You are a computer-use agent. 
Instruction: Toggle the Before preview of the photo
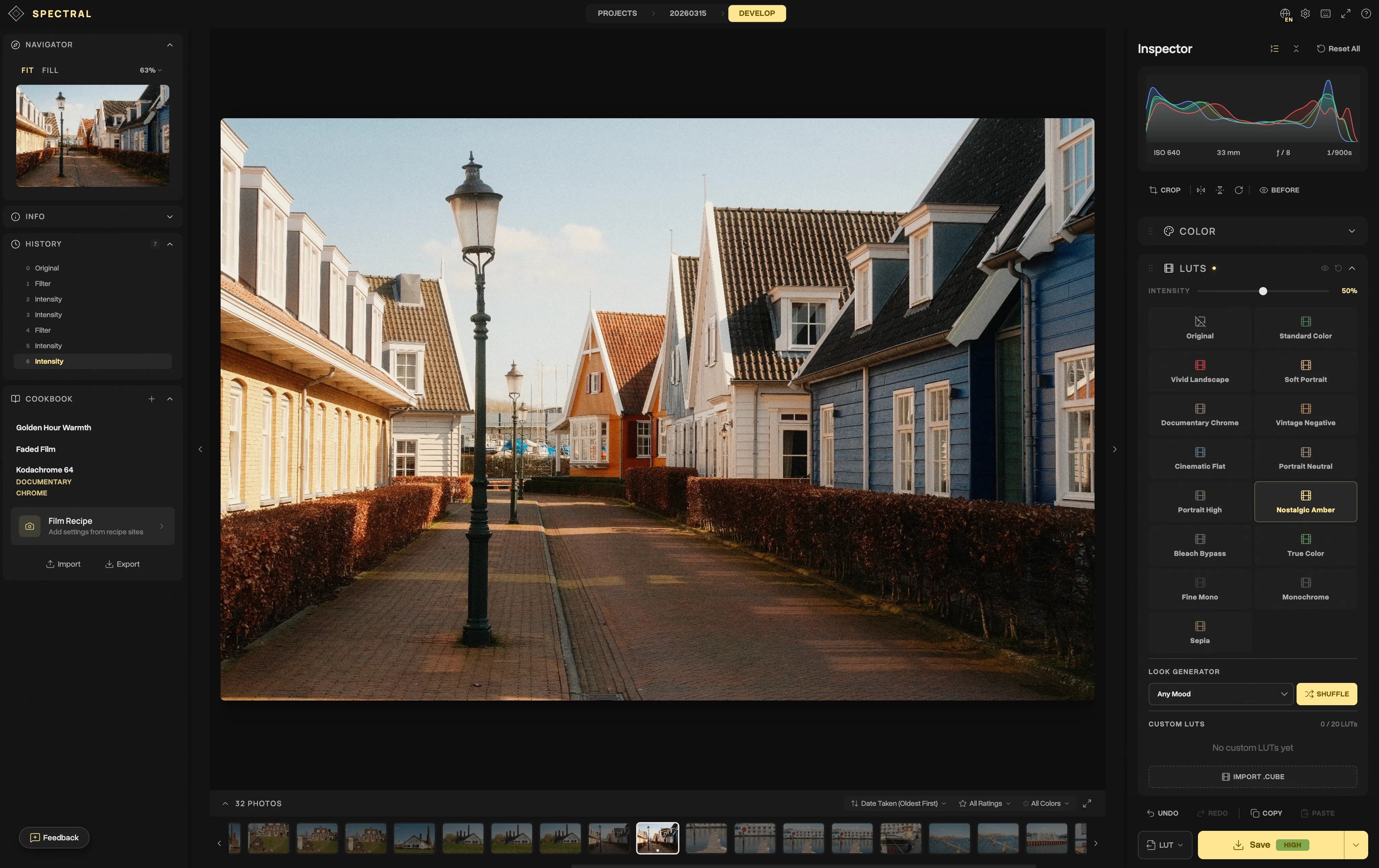[1279, 189]
